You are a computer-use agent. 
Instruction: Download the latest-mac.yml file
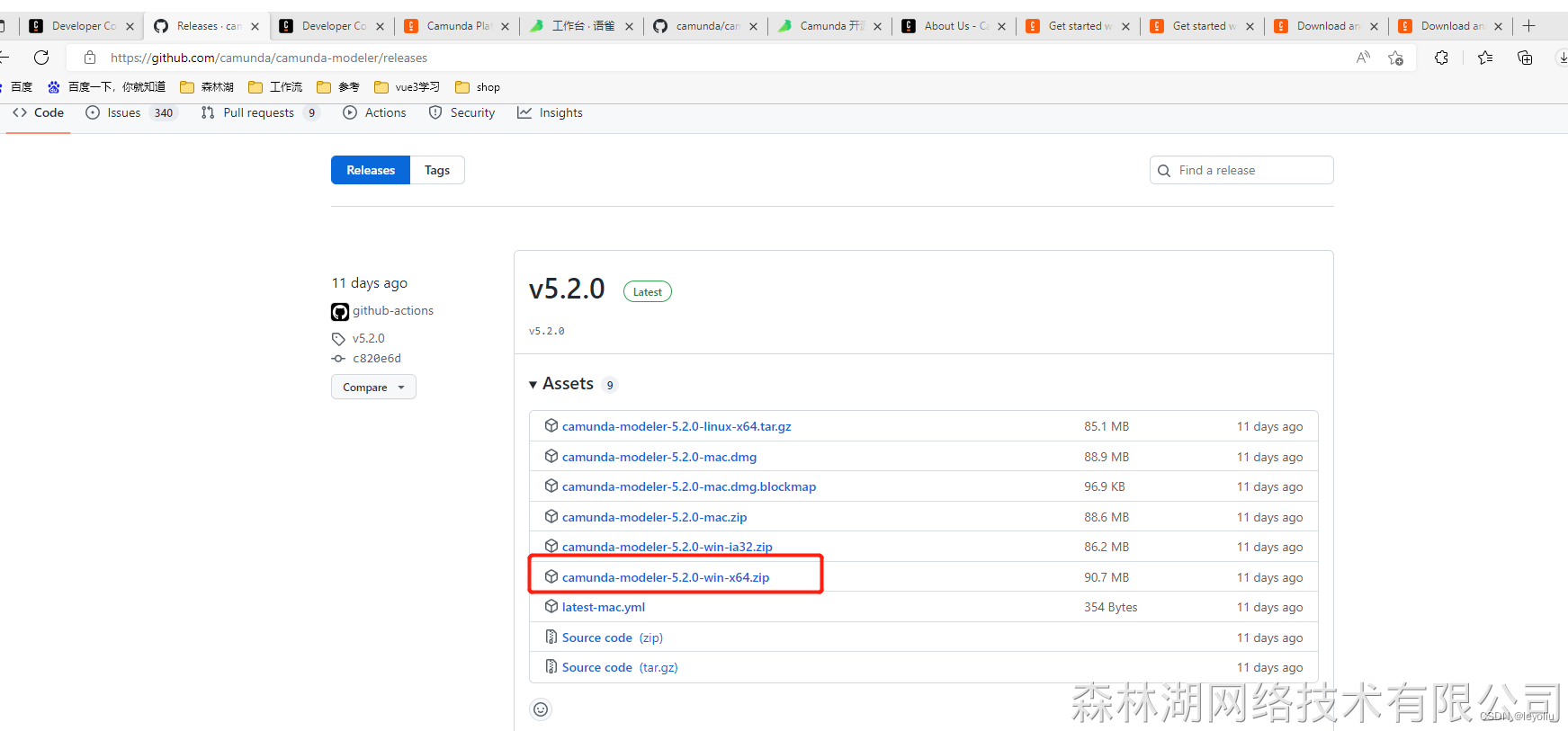click(604, 607)
